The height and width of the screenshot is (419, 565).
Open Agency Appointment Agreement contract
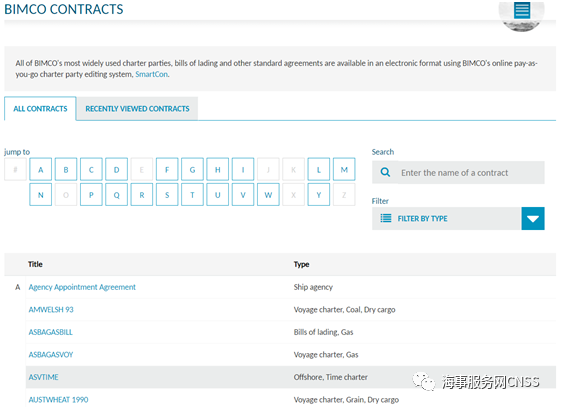tap(82, 287)
